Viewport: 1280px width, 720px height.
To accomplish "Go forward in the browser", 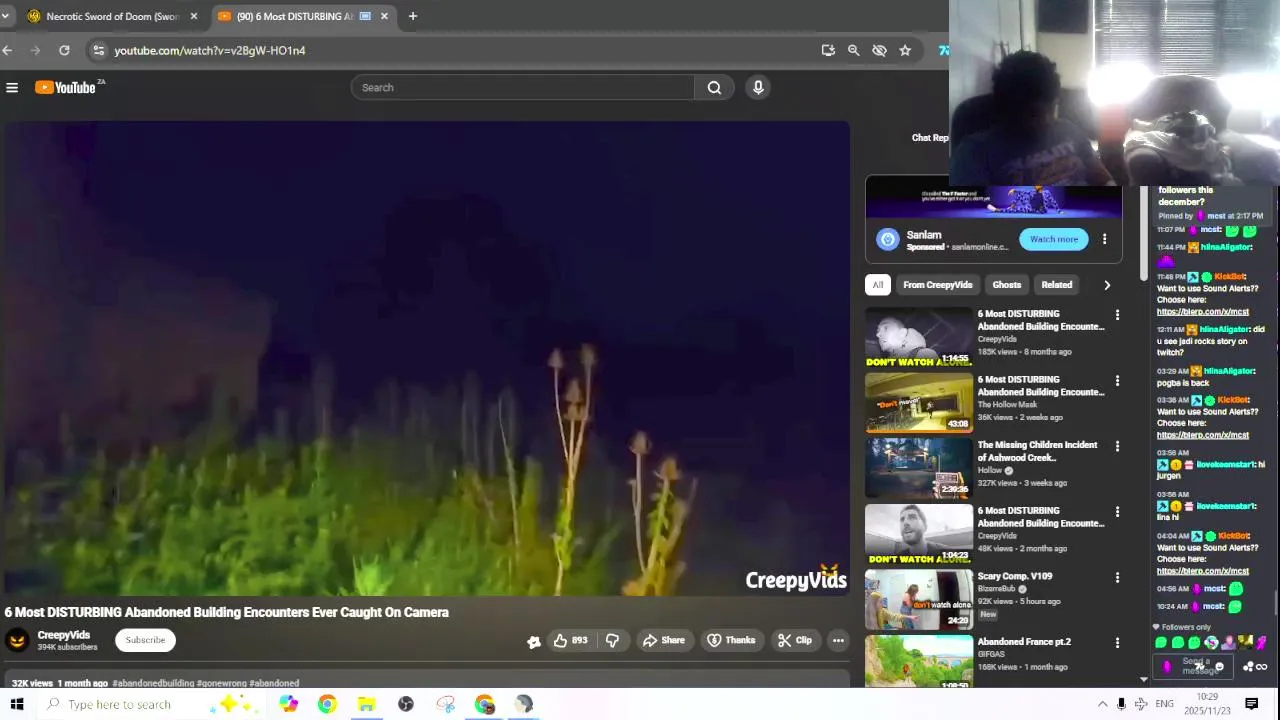I will (36, 50).
